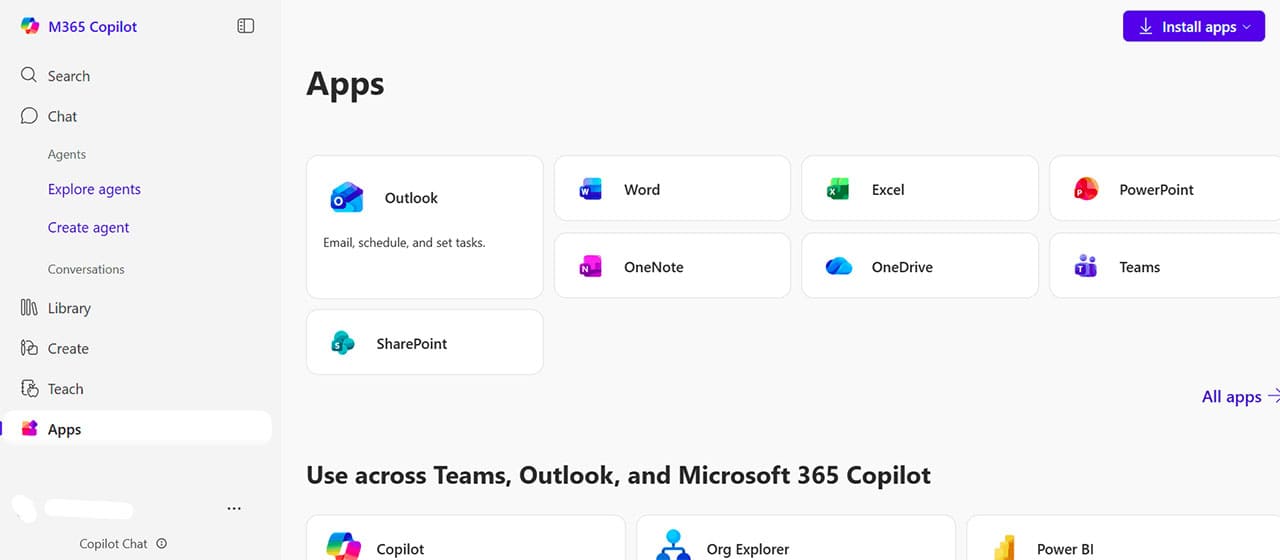1280x560 pixels.
Task: Click the Word app icon
Action: 591,189
